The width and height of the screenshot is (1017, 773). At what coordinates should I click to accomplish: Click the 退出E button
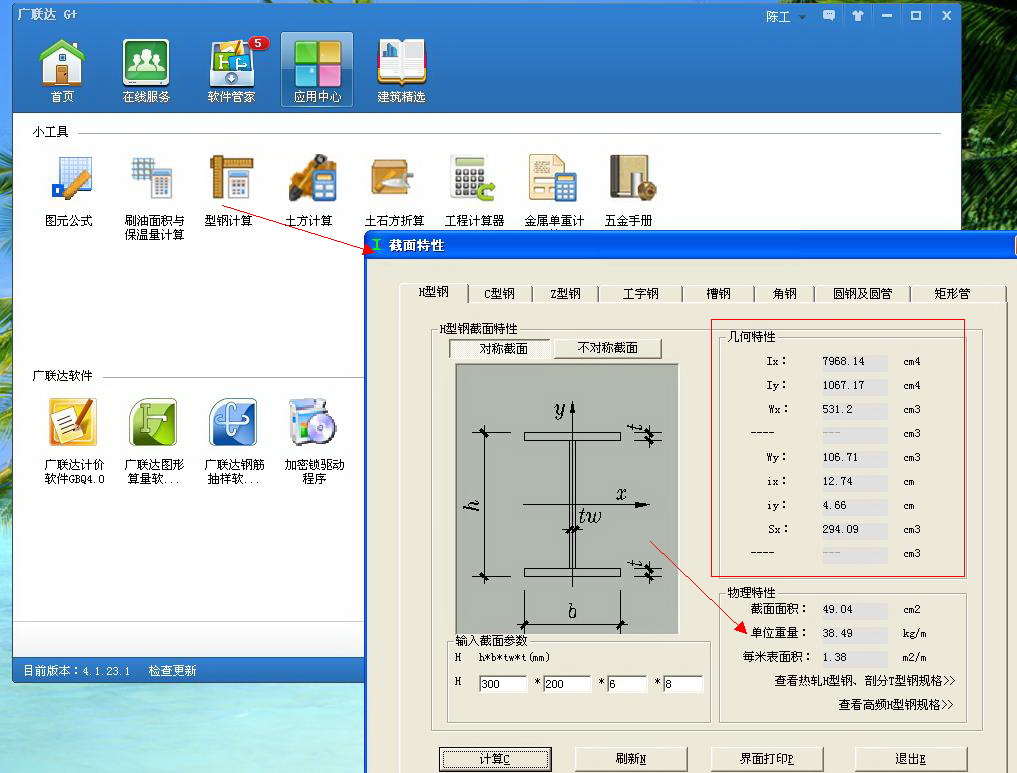[x=911, y=759]
